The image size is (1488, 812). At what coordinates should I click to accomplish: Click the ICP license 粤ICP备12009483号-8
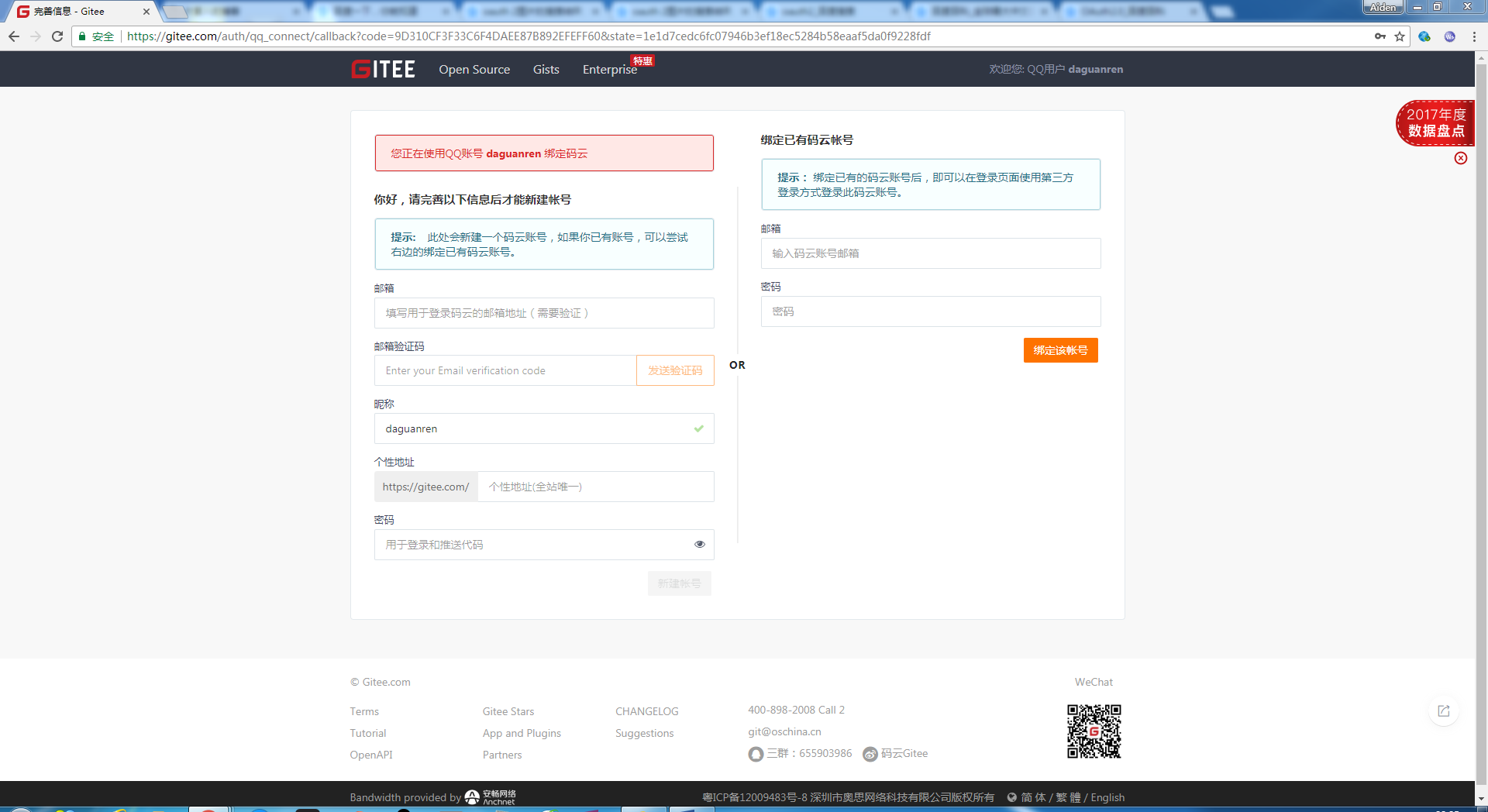[x=755, y=797]
